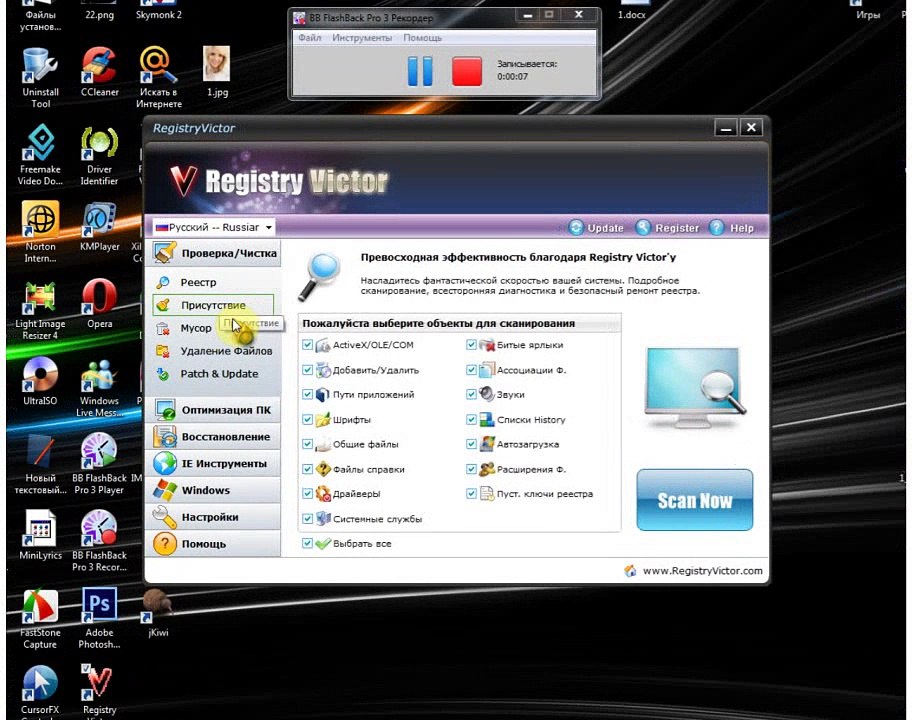912x720 pixels.
Task: Launch the MiniLyrics shortcut
Action: [40, 534]
